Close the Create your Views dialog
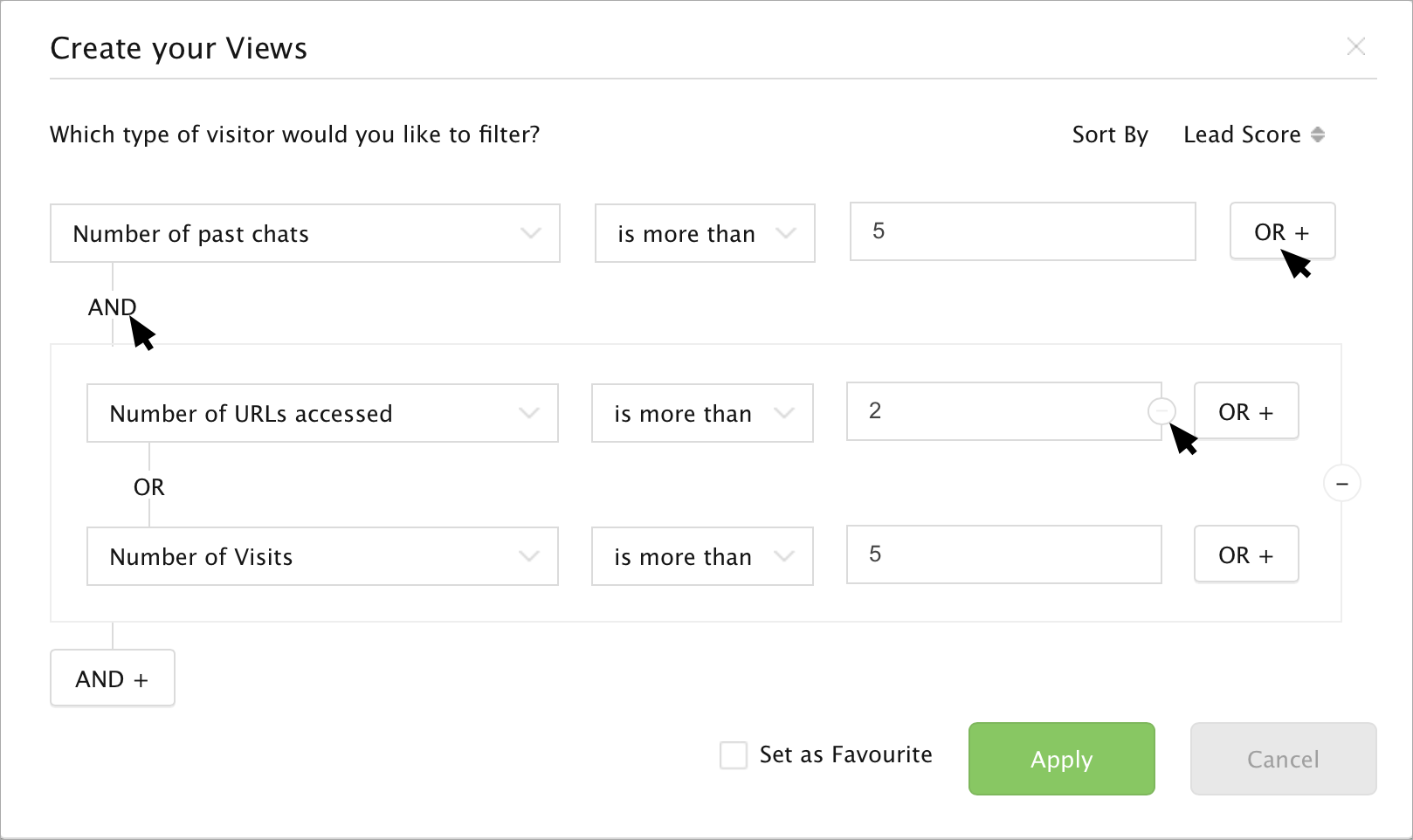The height and width of the screenshot is (840, 1413). 1355,46
